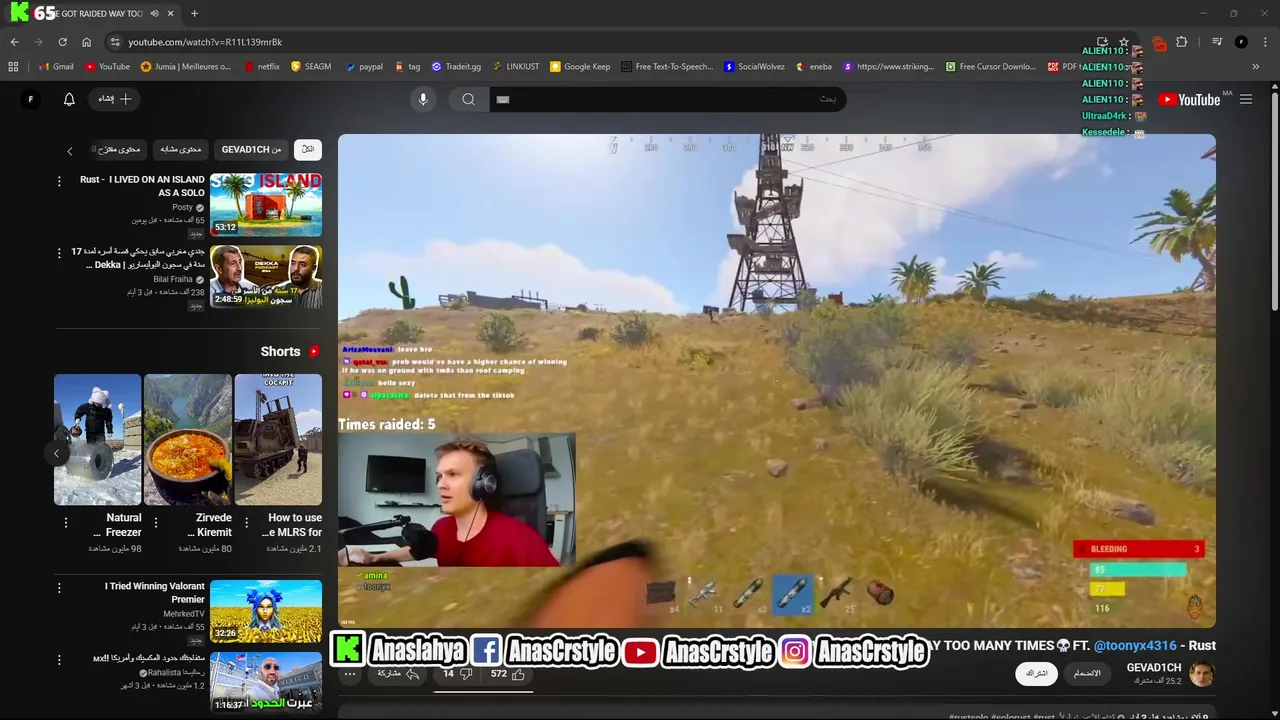Open the SEAGM bookmark
This screenshot has width=1280, height=720.
311,67
